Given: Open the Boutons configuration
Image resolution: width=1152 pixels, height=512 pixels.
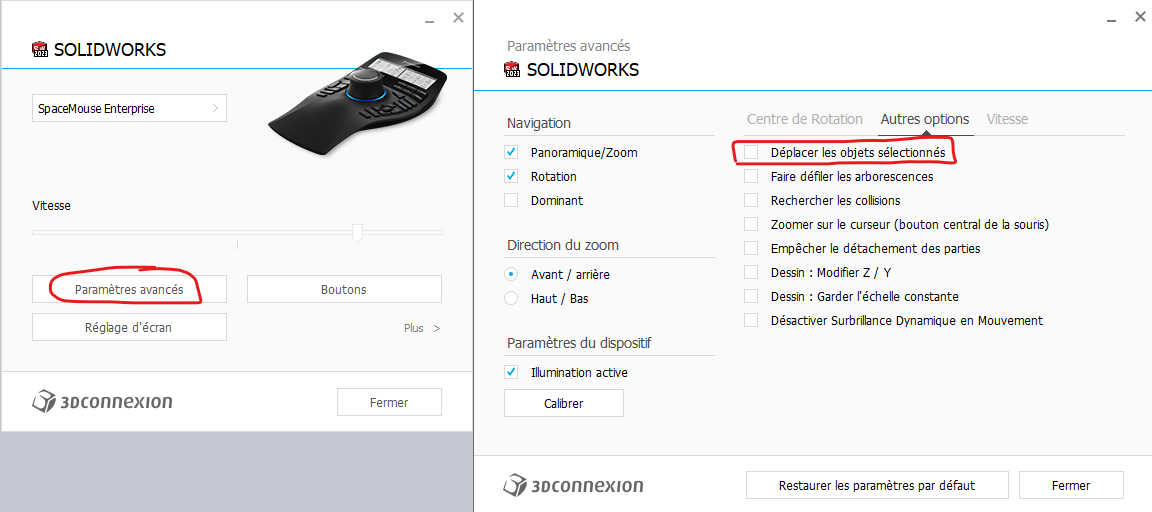Looking at the screenshot, I should click(x=344, y=289).
